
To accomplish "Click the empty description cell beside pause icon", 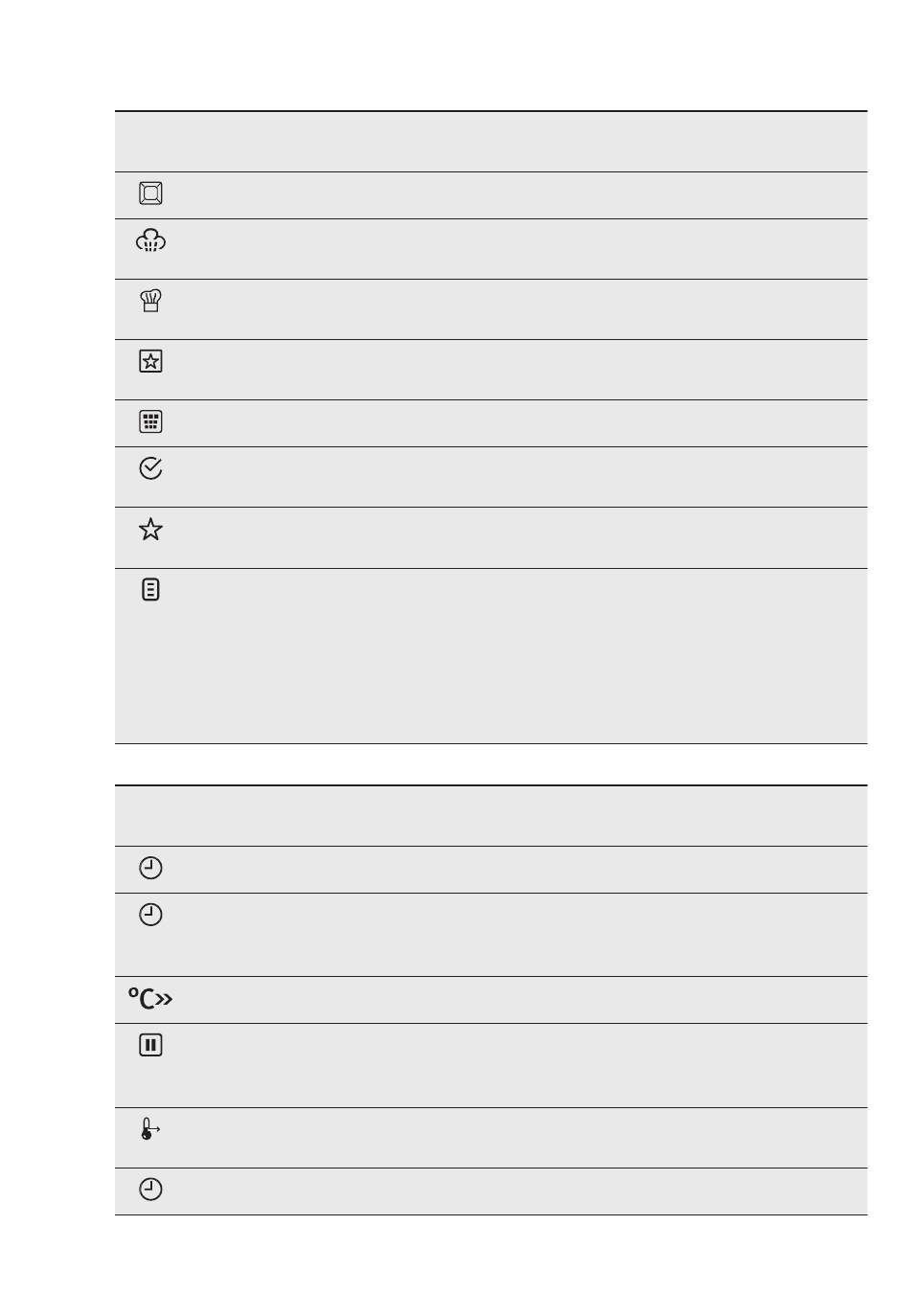I will [527, 1065].
